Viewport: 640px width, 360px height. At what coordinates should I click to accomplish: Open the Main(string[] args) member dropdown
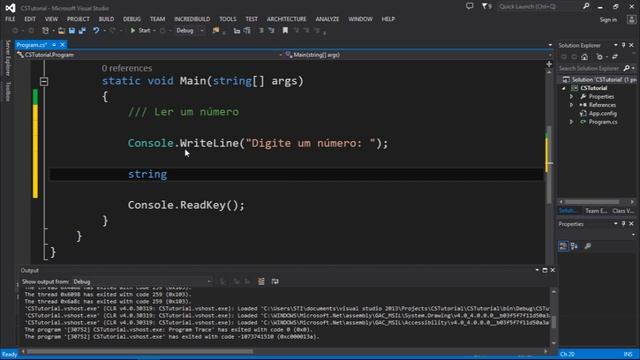(x=418, y=55)
